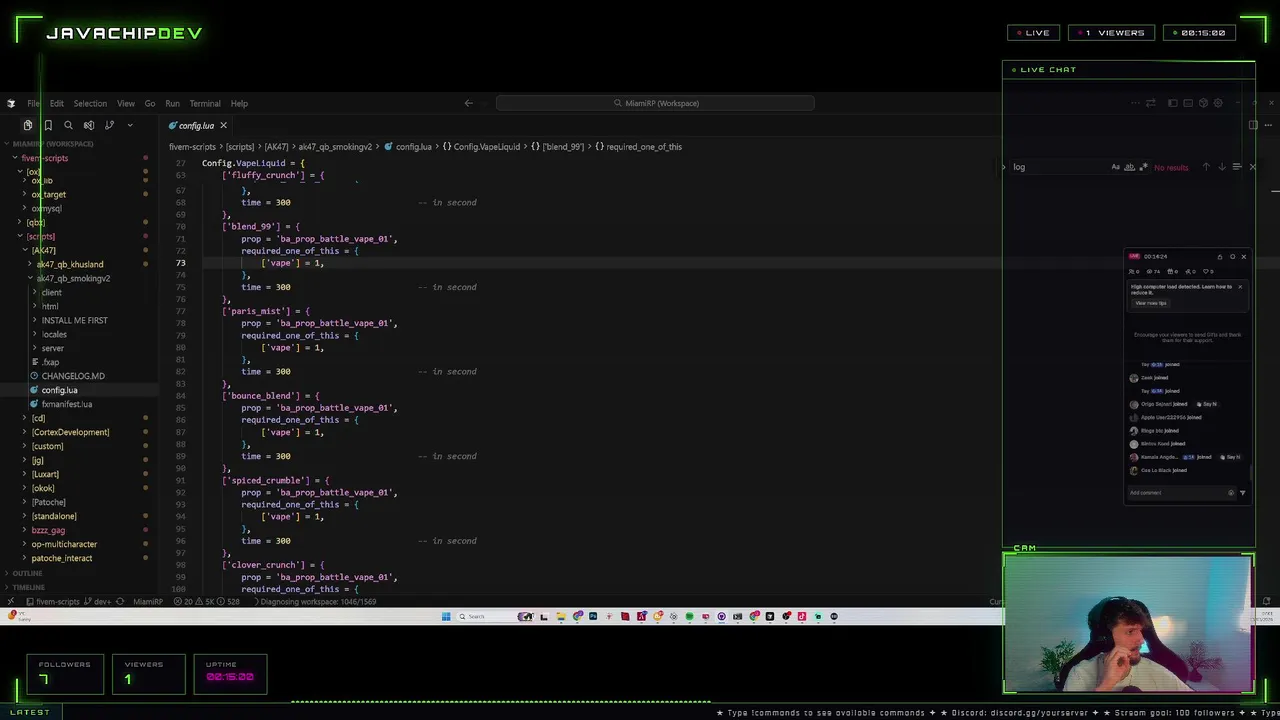Click the previous match arrow
Screen dimensions: 1280x720
pyautogui.click(x=1206, y=167)
